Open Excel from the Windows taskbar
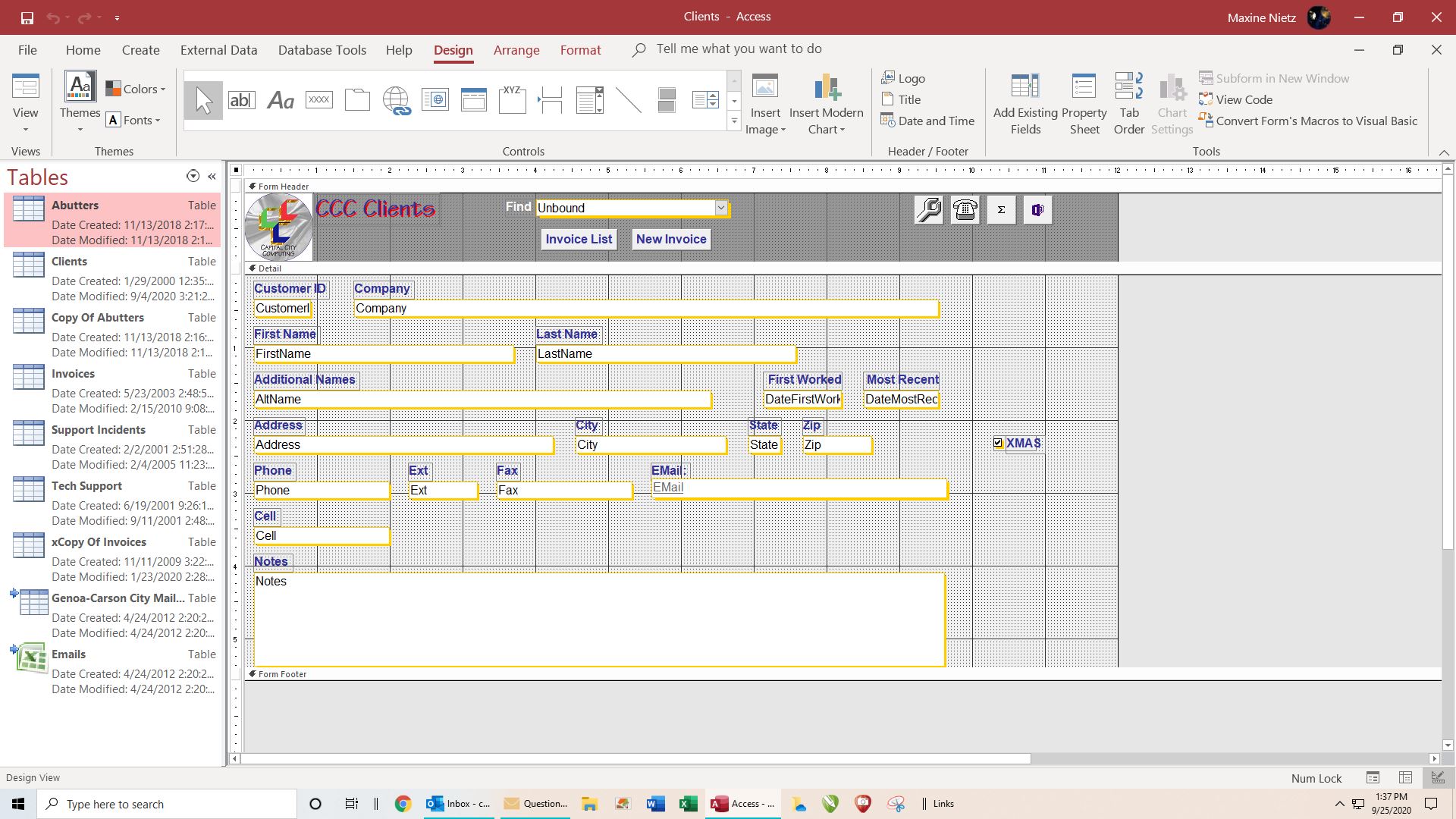Image resolution: width=1456 pixels, height=819 pixels. [689, 804]
